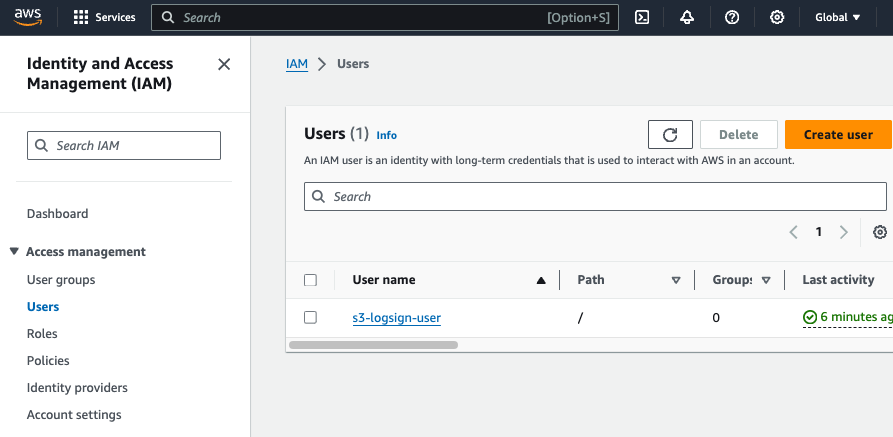Open Dashboard in the sidebar
The width and height of the screenshot is (893, 437).
tap(58, 214)
